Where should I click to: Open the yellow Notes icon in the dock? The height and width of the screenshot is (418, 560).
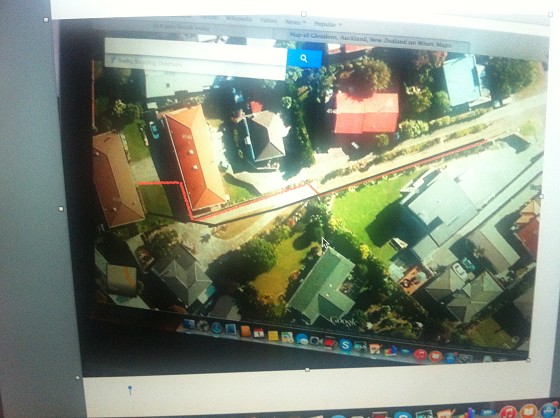(273, 336)
